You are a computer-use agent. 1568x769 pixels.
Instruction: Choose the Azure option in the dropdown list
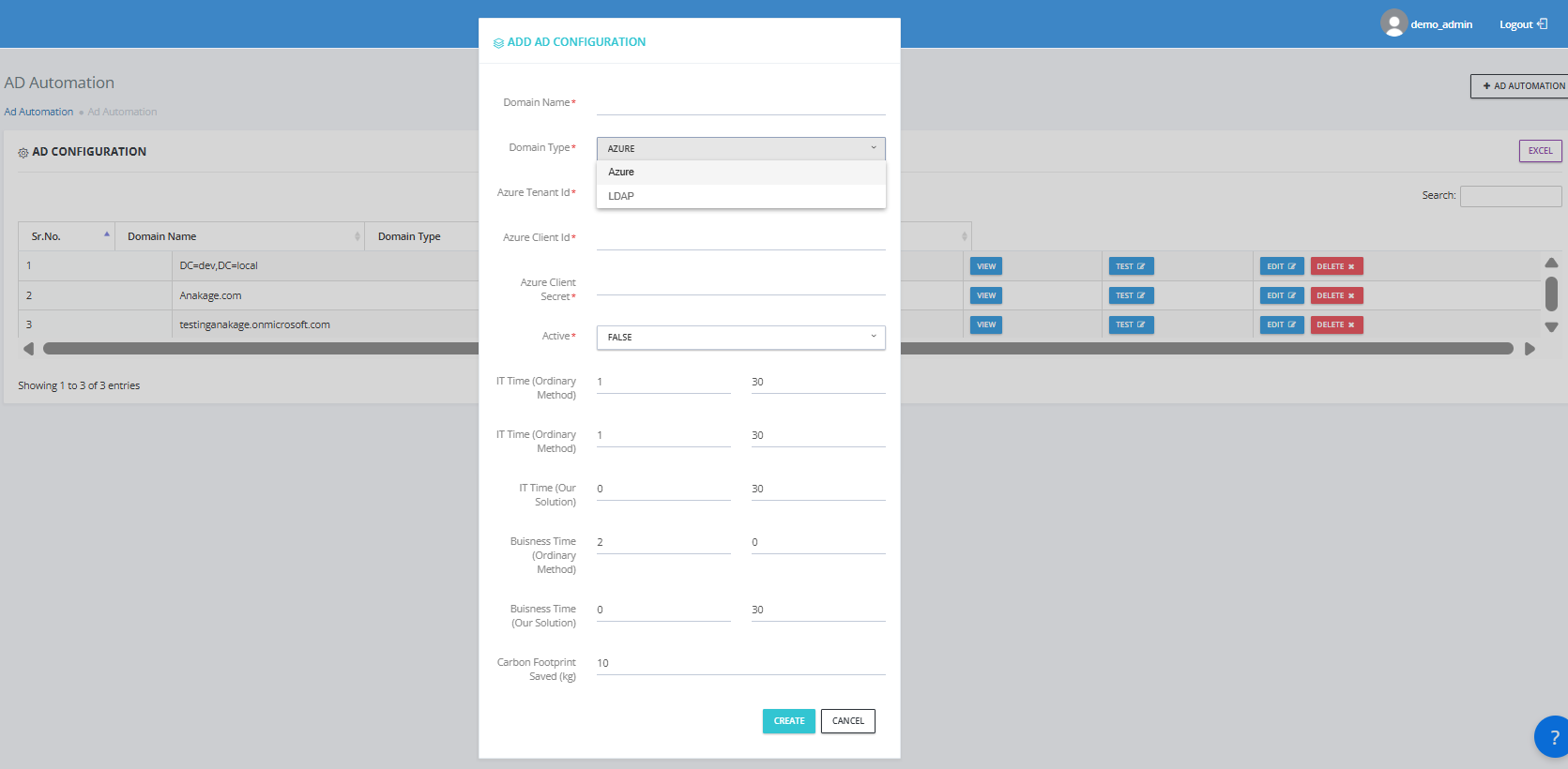click(x=621, y=172)
